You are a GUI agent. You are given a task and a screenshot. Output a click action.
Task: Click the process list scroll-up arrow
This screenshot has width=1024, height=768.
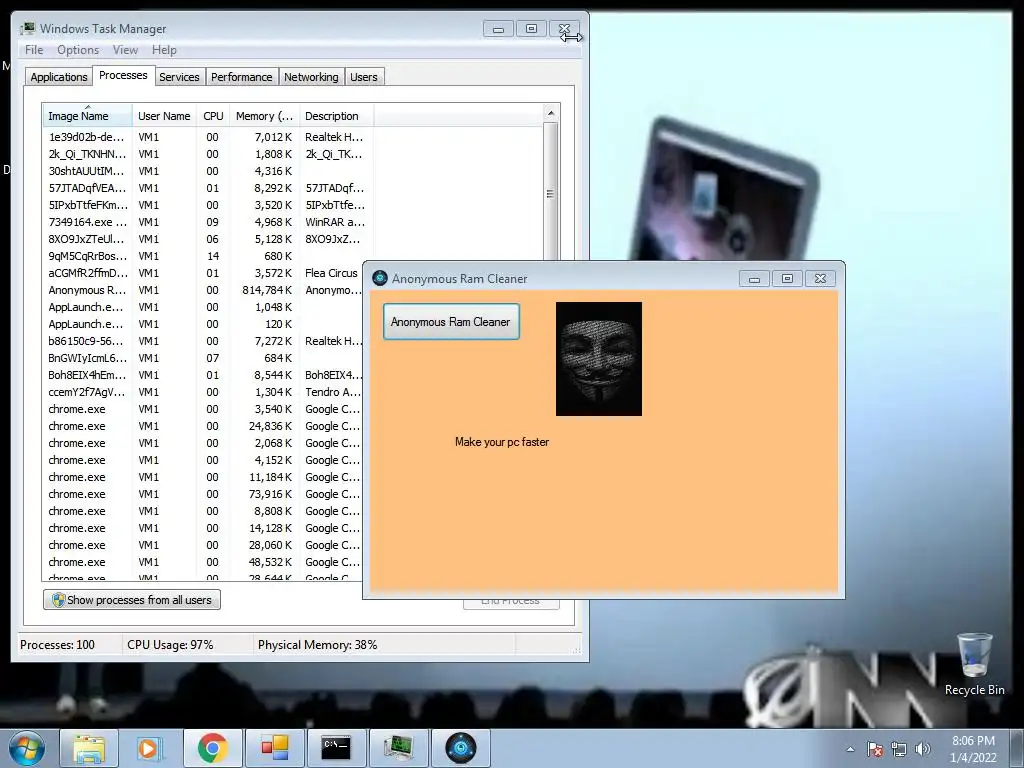[551, 113]
